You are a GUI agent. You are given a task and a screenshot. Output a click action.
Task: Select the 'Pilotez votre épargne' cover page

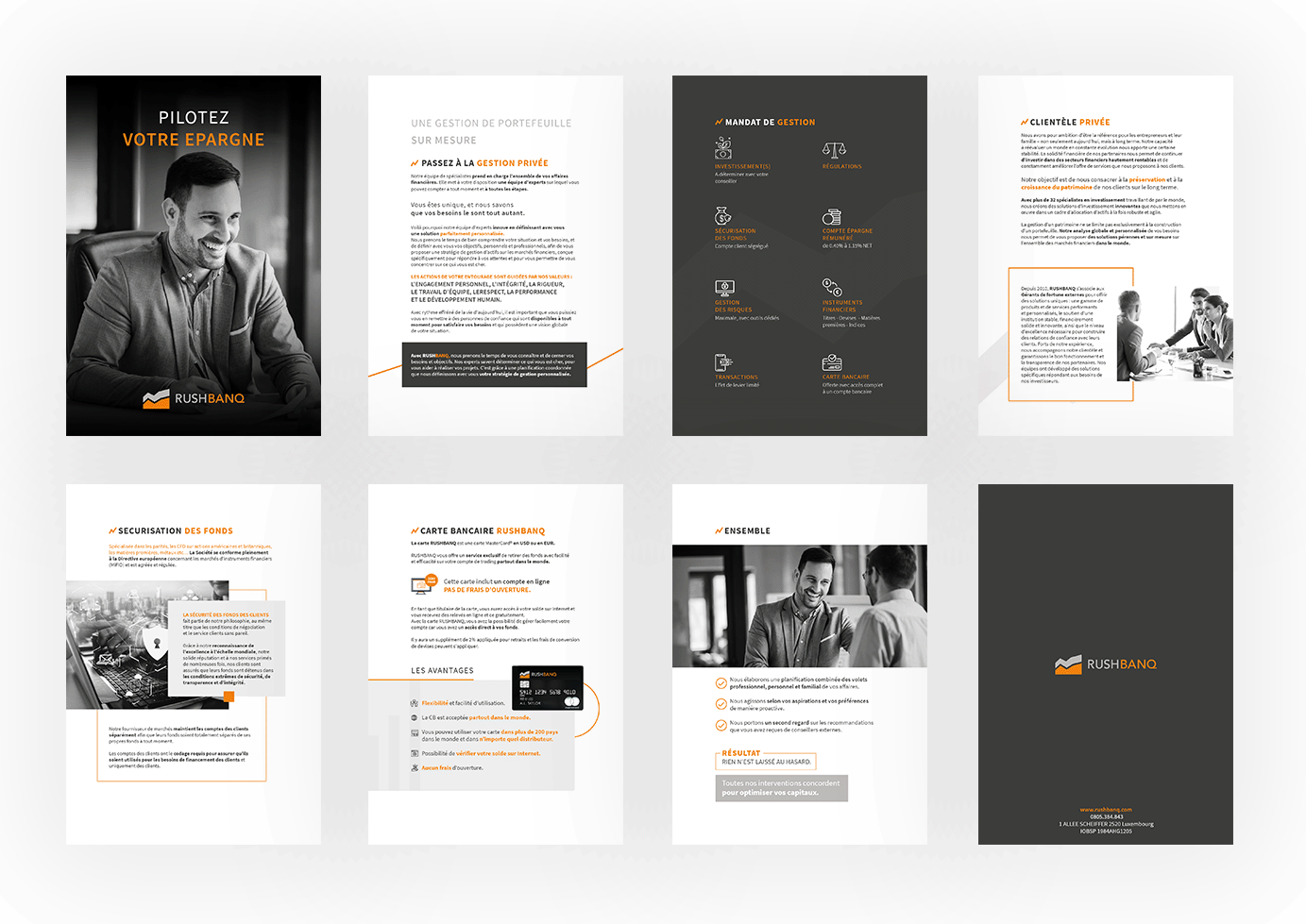tap(194, 256)
